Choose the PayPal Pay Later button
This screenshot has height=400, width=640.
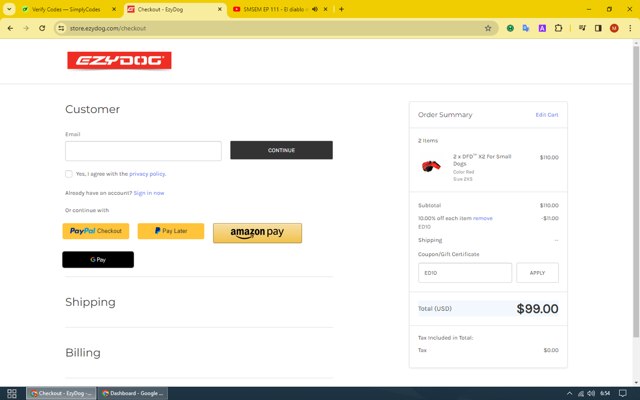pyautogui.click(x=171, y=231)
